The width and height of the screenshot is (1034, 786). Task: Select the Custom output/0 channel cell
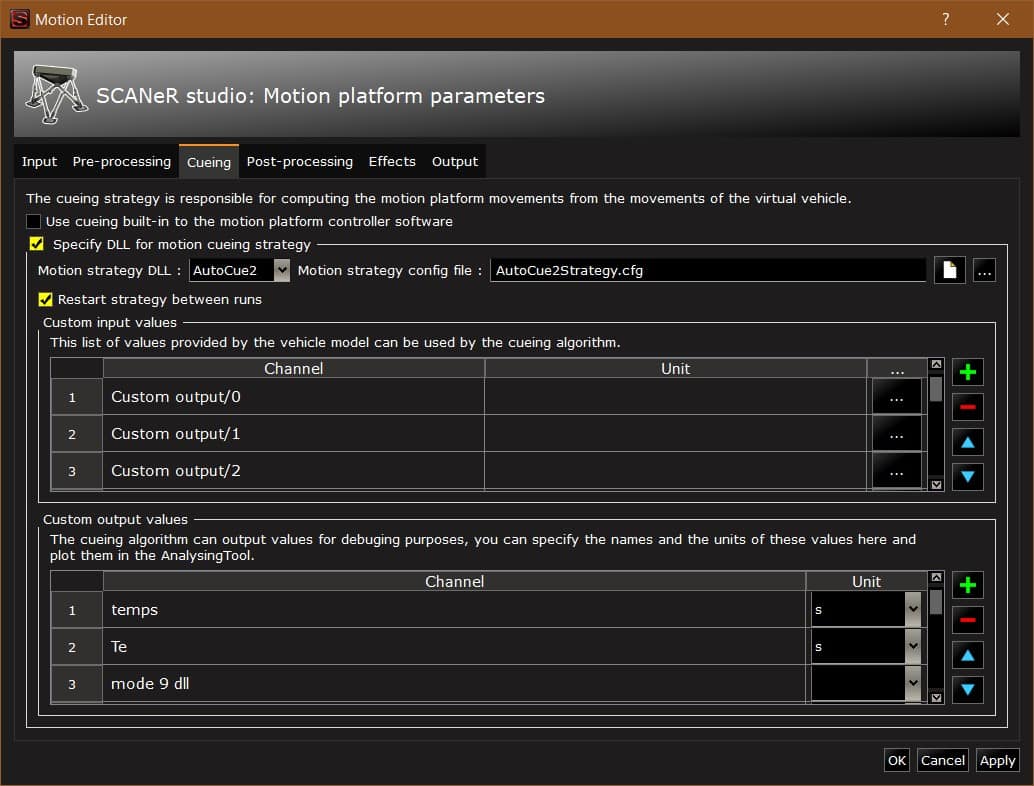pyautogui.click(x=293, y=397)
